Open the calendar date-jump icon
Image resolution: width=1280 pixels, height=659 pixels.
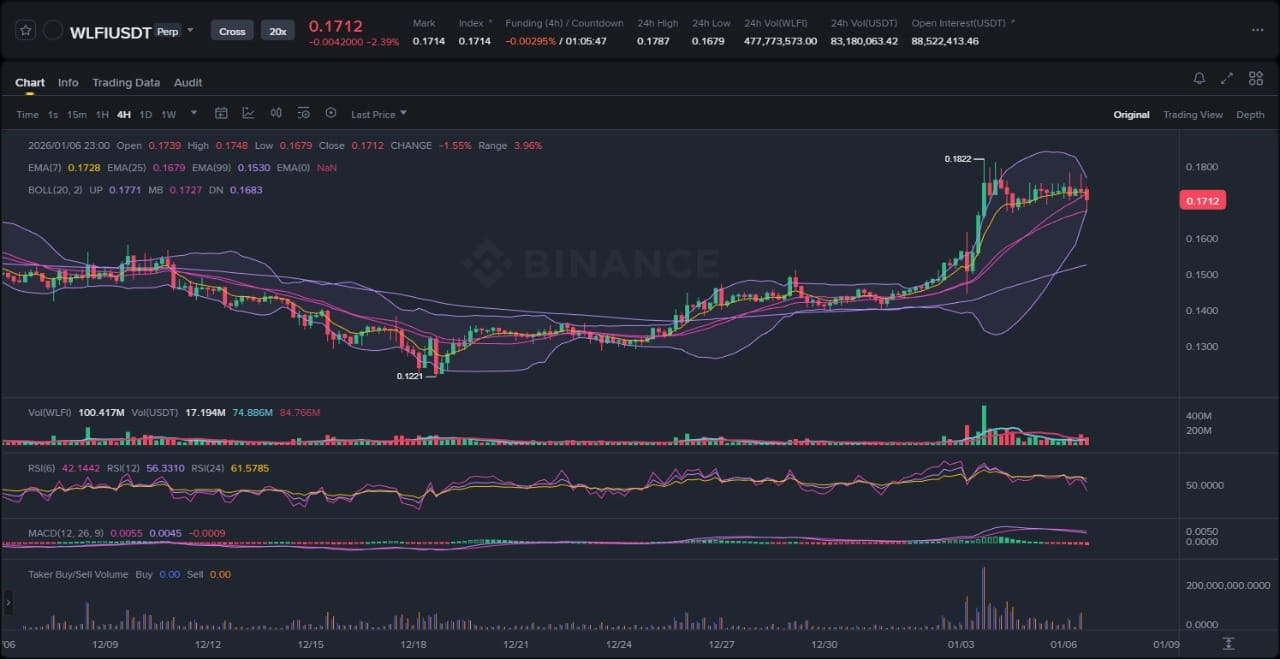(221, 114)
